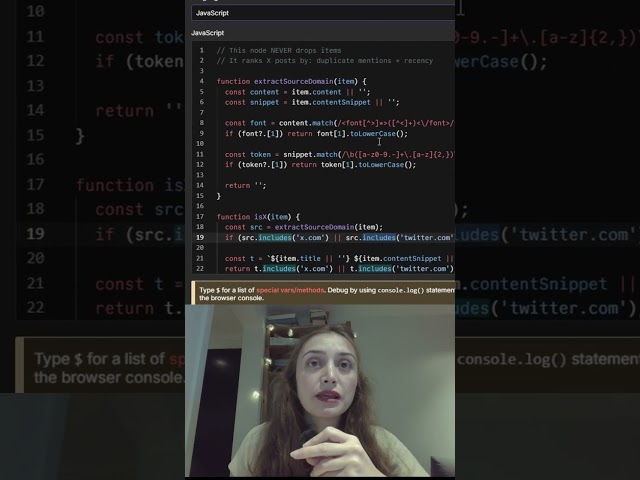Click the '// This node NEVER drops items' comment
Image resolution: width=640 pixels, height=480 pixels.
279,51
